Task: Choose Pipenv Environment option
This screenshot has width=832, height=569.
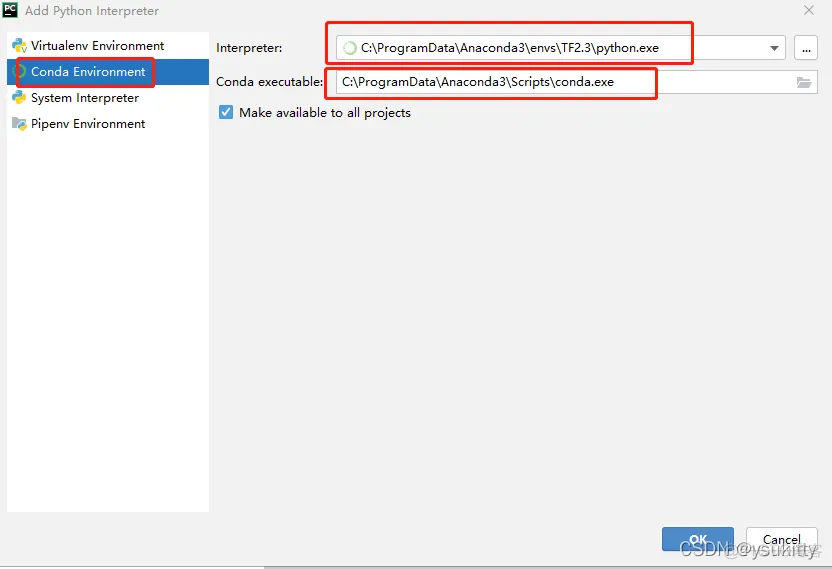Action: tap(88, 124)
